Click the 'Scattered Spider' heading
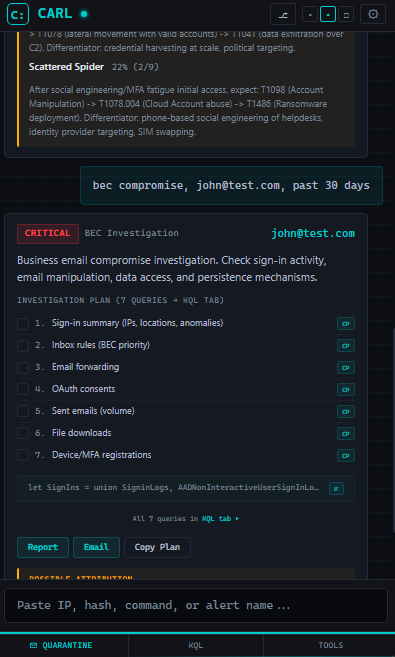 point(66,67)
